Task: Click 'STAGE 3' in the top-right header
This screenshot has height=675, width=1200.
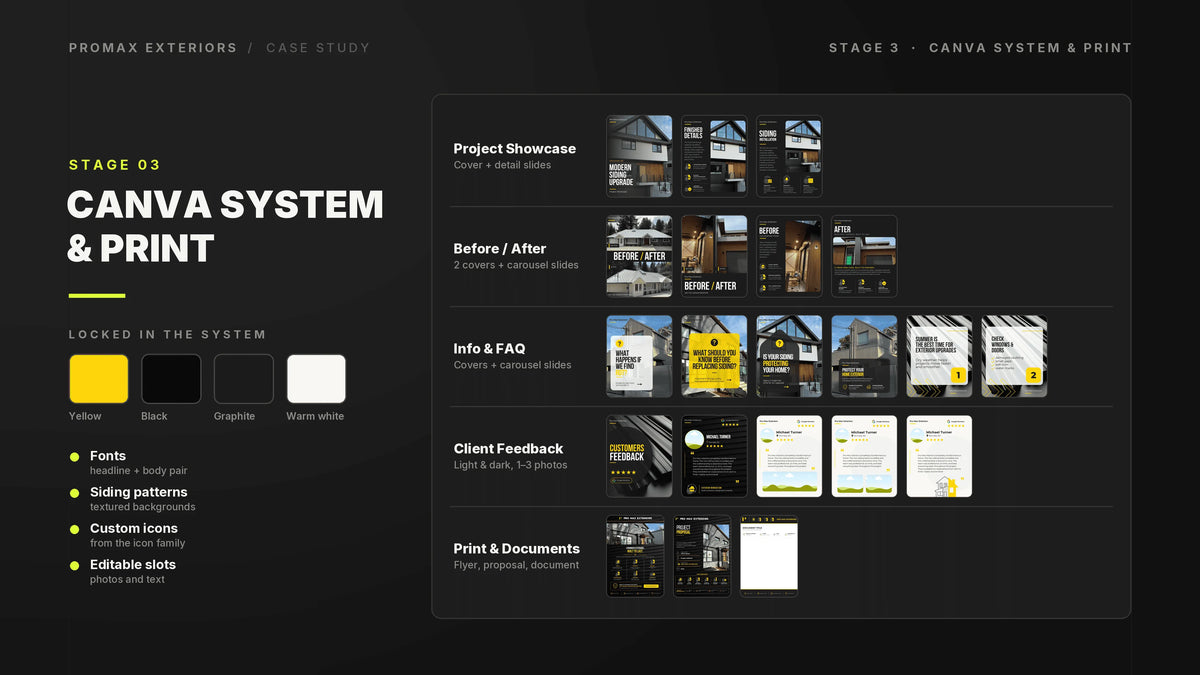Action: pyautogui.click(x=864, y=48)
